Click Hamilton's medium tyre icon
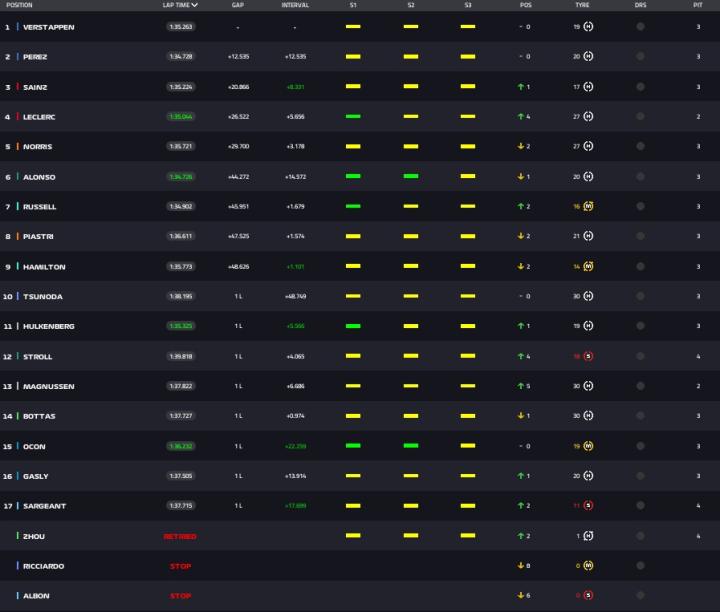This screenshot has height=612, width=720. tap(588, 267)
